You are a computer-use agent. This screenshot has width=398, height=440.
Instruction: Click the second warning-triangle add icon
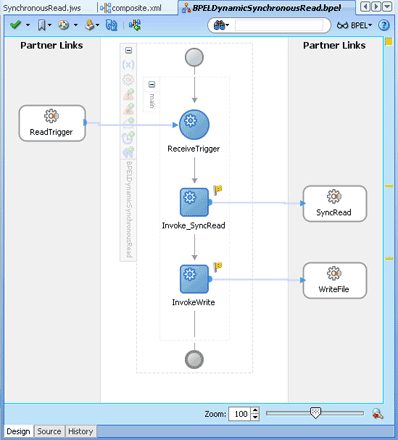[x=129, y=109]
